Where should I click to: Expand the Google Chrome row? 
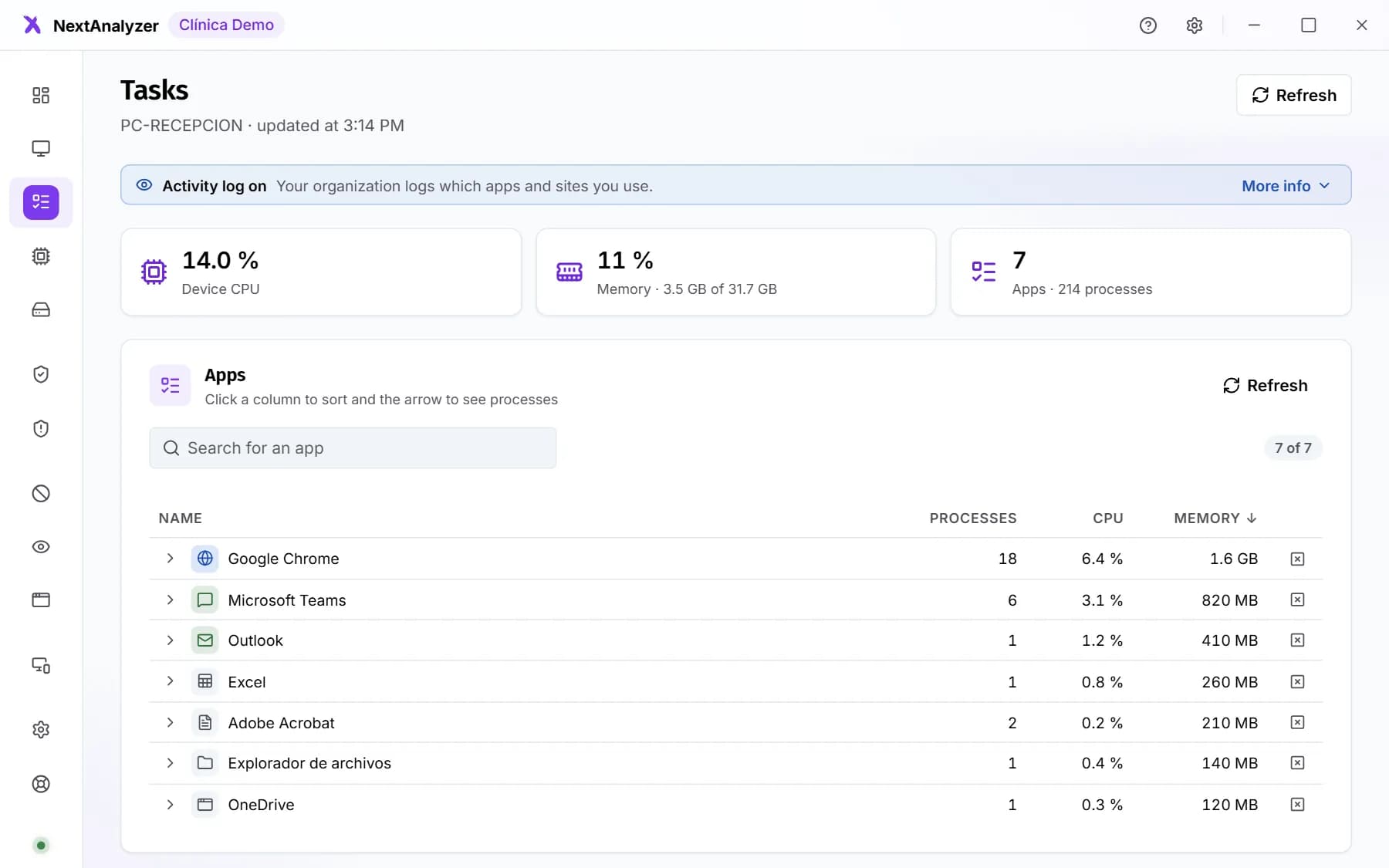pyautogui.click(x=170, y=558)
